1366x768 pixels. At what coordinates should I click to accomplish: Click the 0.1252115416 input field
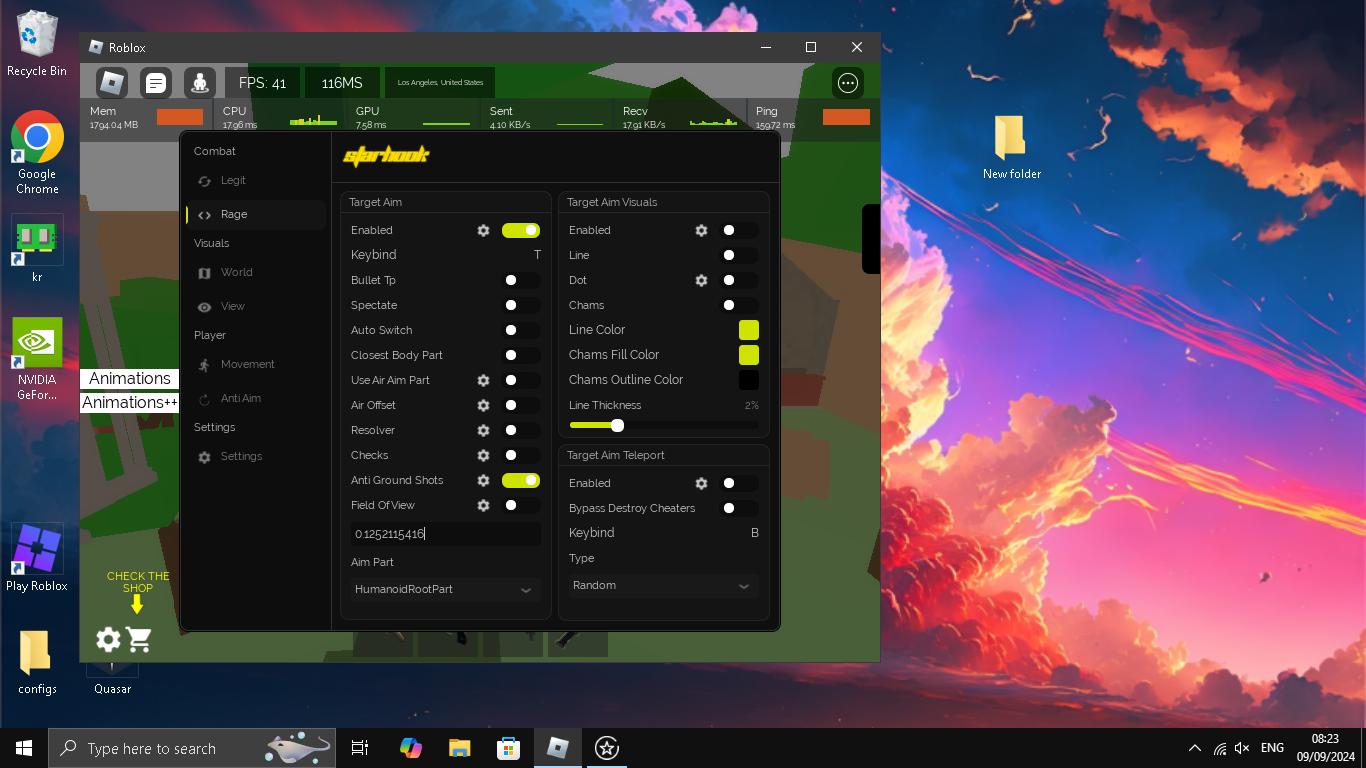coord(445,534)
